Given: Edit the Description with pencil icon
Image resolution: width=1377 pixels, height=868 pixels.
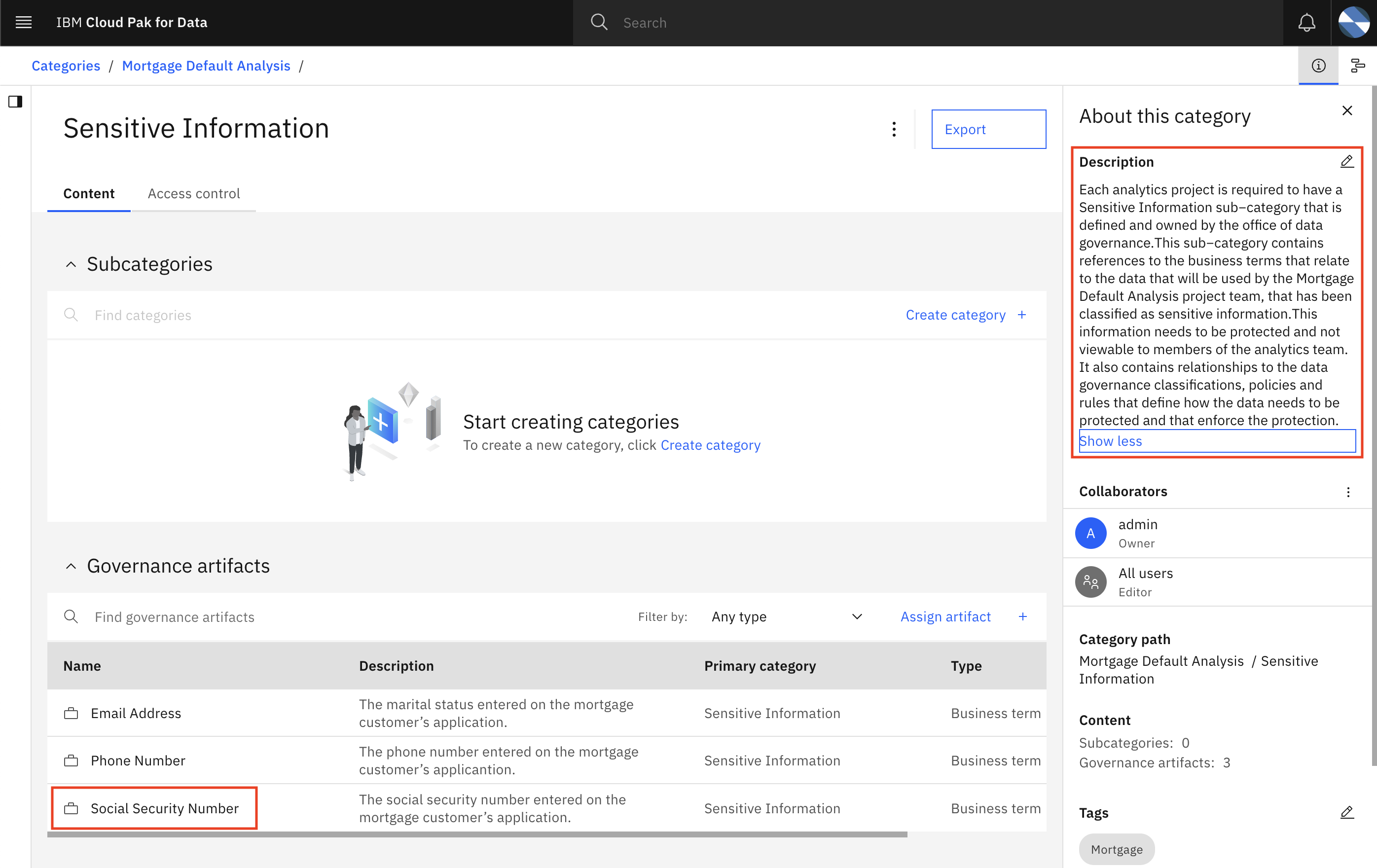Looking at the screenshot, I should [1347, 162].
